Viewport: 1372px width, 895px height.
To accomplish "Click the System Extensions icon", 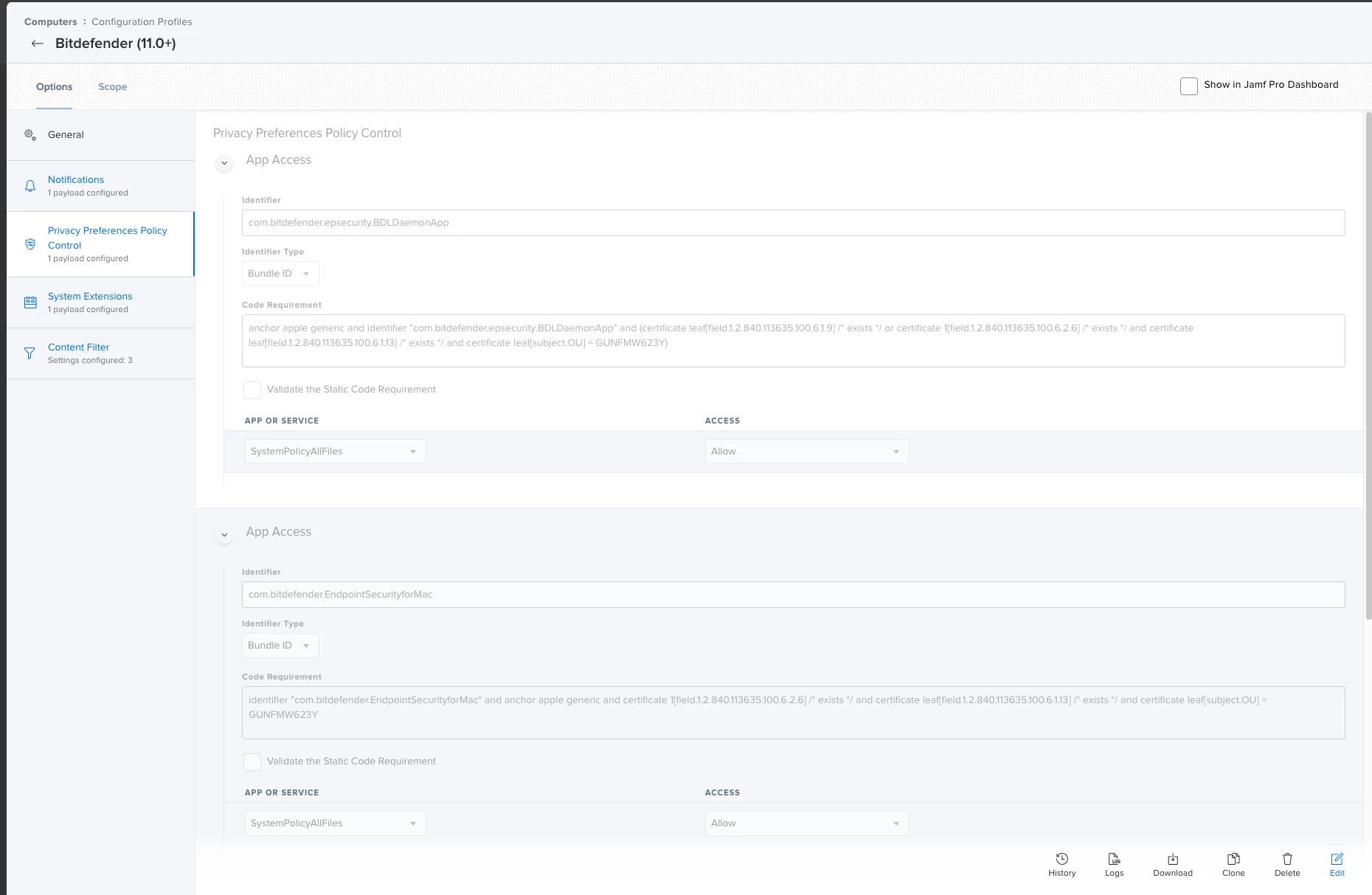I will pos(30,303).
